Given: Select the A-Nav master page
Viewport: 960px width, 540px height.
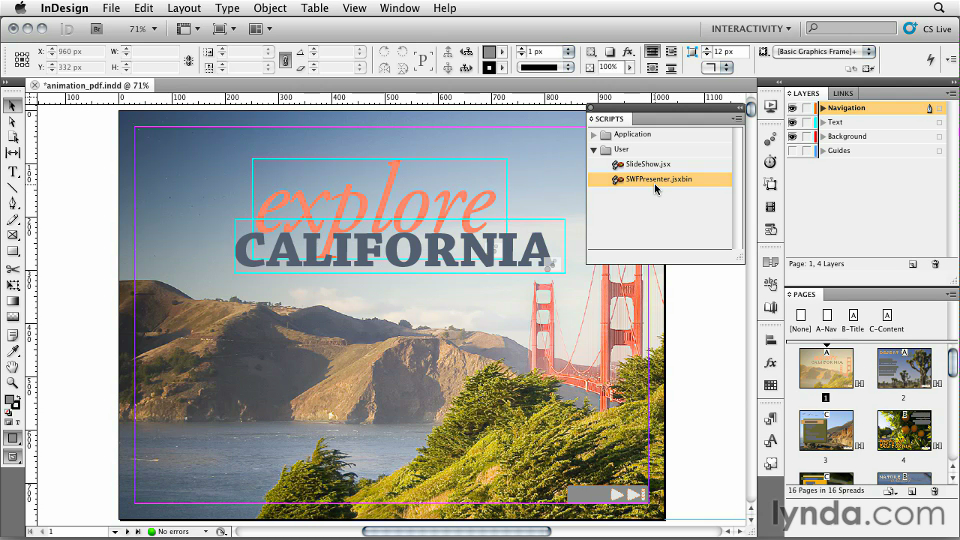Looking at the screenshot, I should pos(827,320).
